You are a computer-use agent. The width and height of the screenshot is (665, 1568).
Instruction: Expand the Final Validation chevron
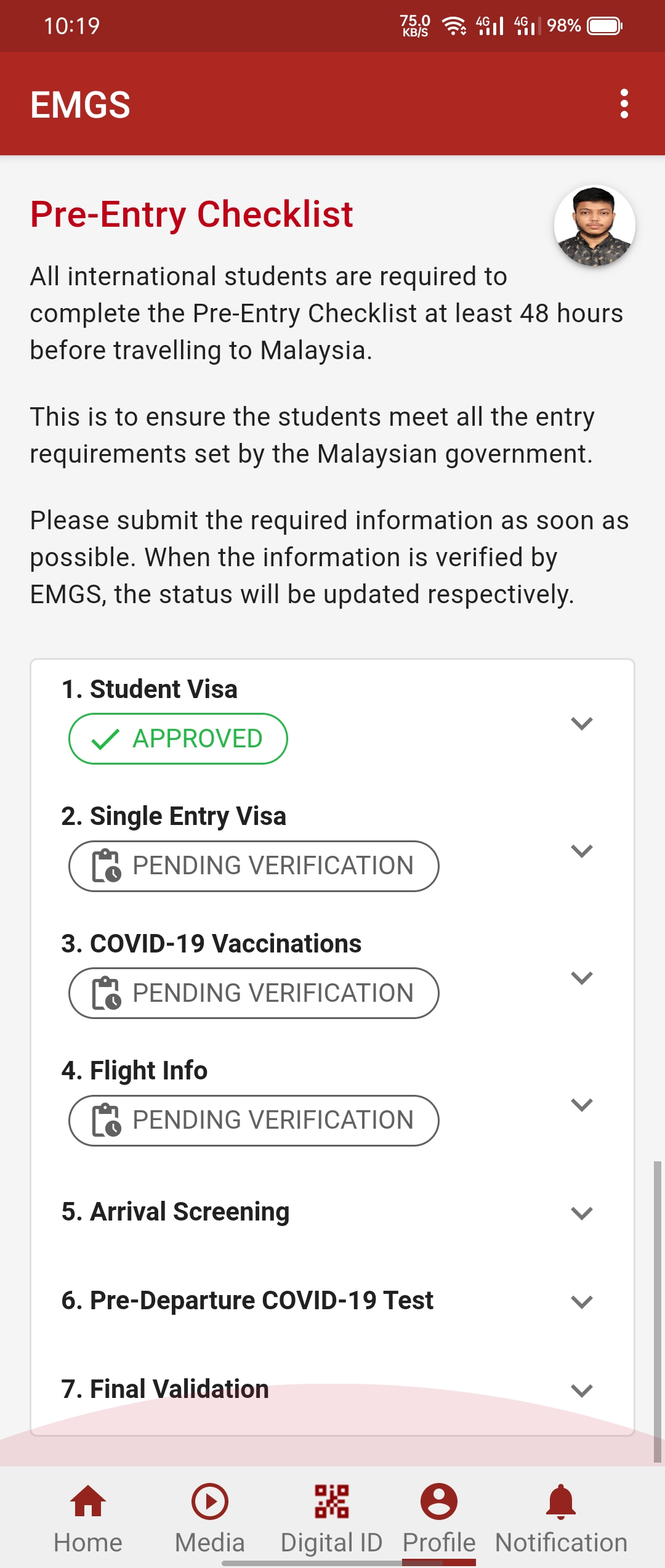[x=582, y=1391]
